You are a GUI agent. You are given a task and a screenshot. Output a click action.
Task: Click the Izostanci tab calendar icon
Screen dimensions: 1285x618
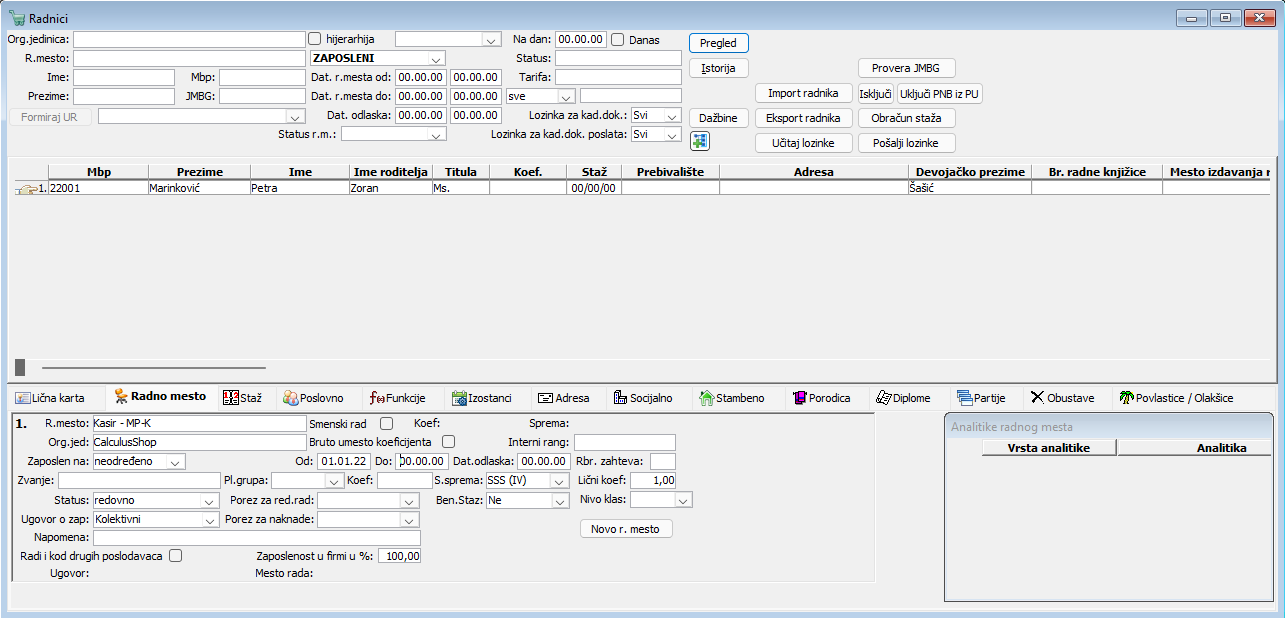coord(458,398)
